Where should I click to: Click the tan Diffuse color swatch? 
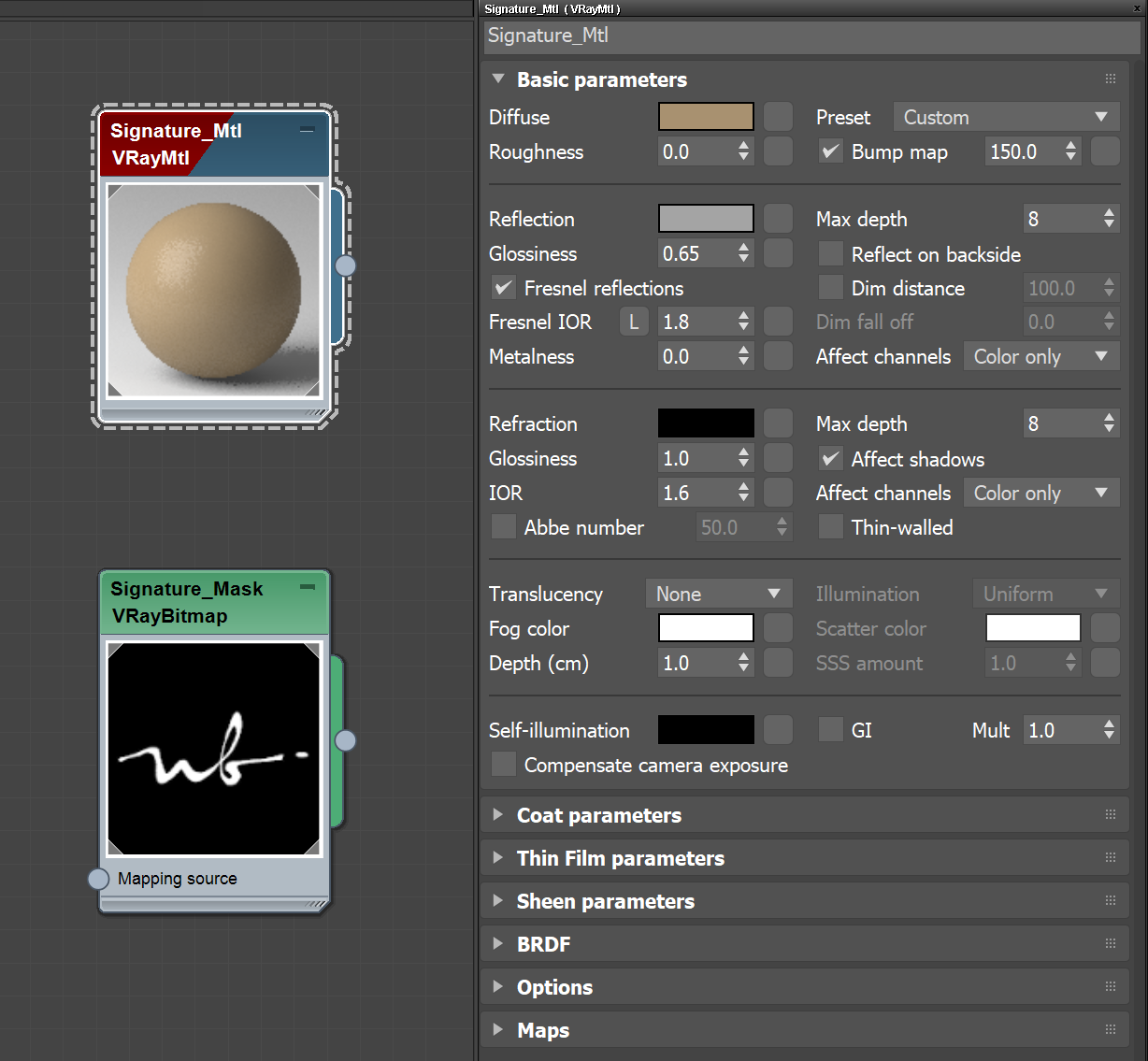click(706, 117)
